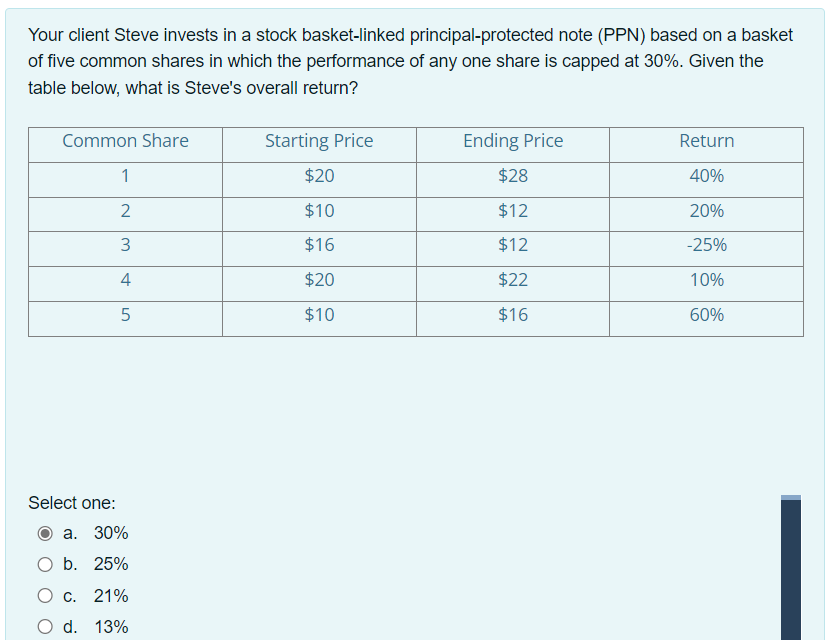Click the Common Share column header
This screenshot has width=828, height=640.
[x=125, y=141]
